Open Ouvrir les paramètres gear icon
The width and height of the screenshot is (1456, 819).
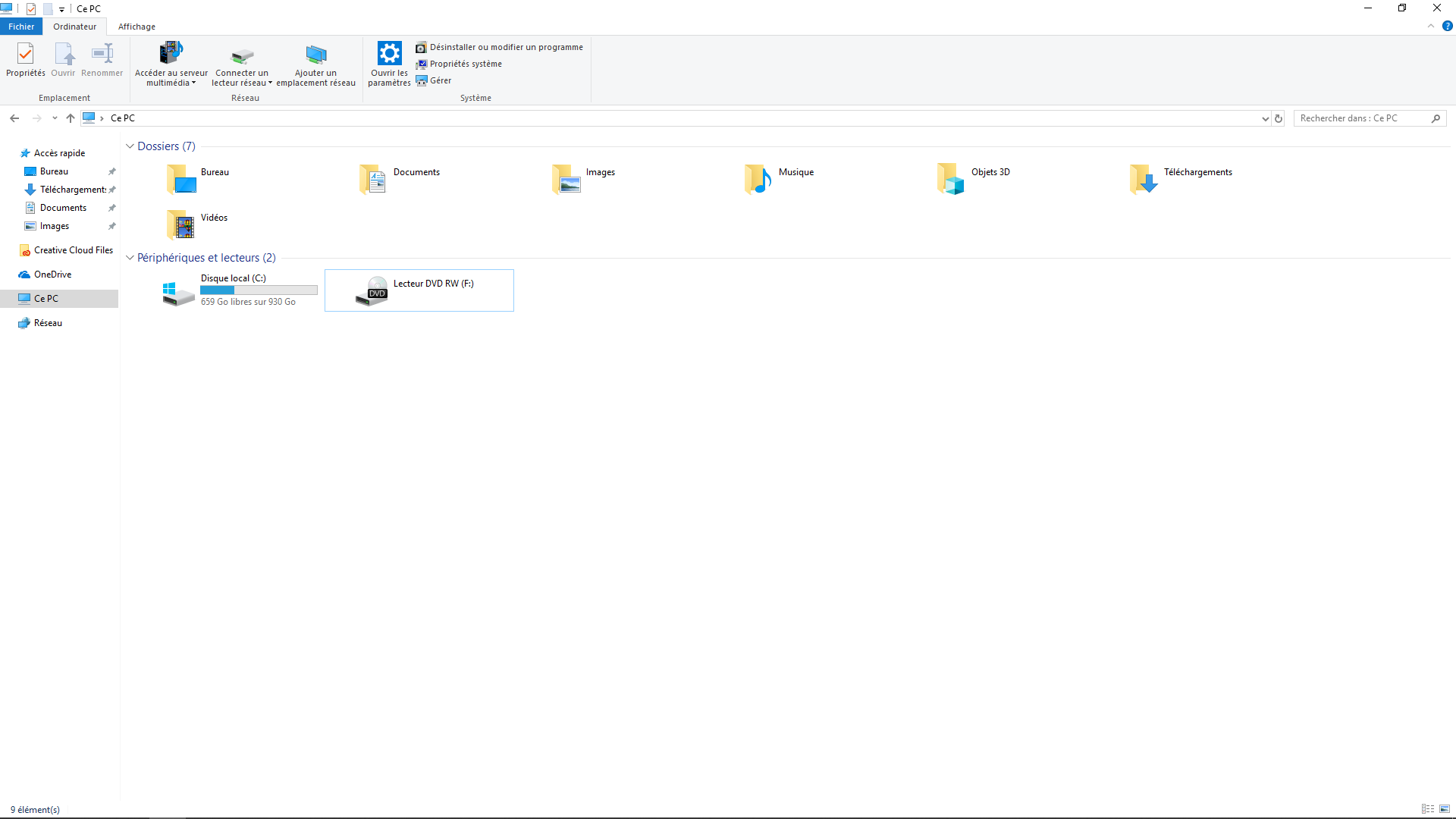point(389,55)
